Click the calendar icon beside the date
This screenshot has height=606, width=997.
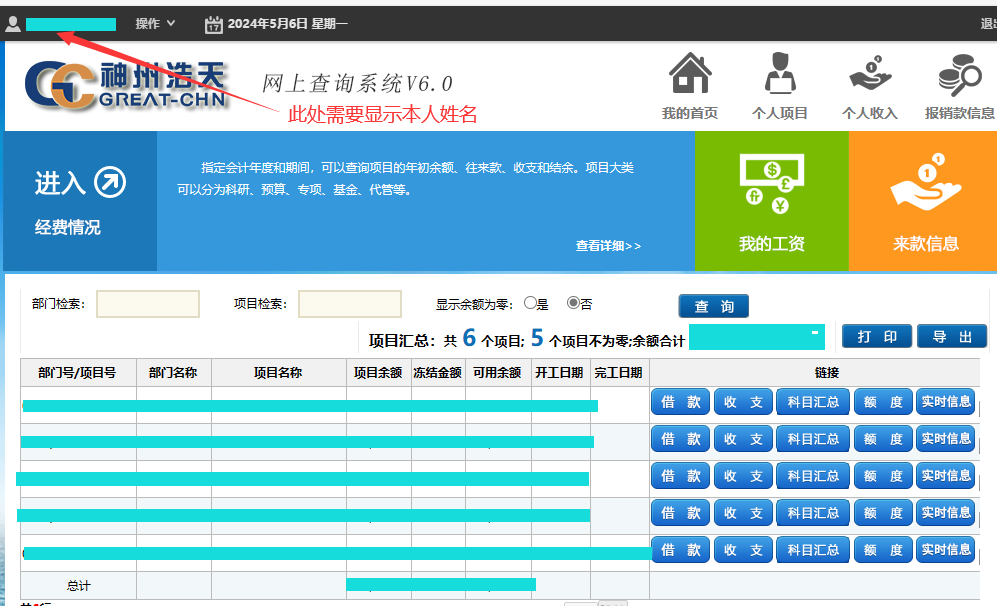click(x=213, y=24)
